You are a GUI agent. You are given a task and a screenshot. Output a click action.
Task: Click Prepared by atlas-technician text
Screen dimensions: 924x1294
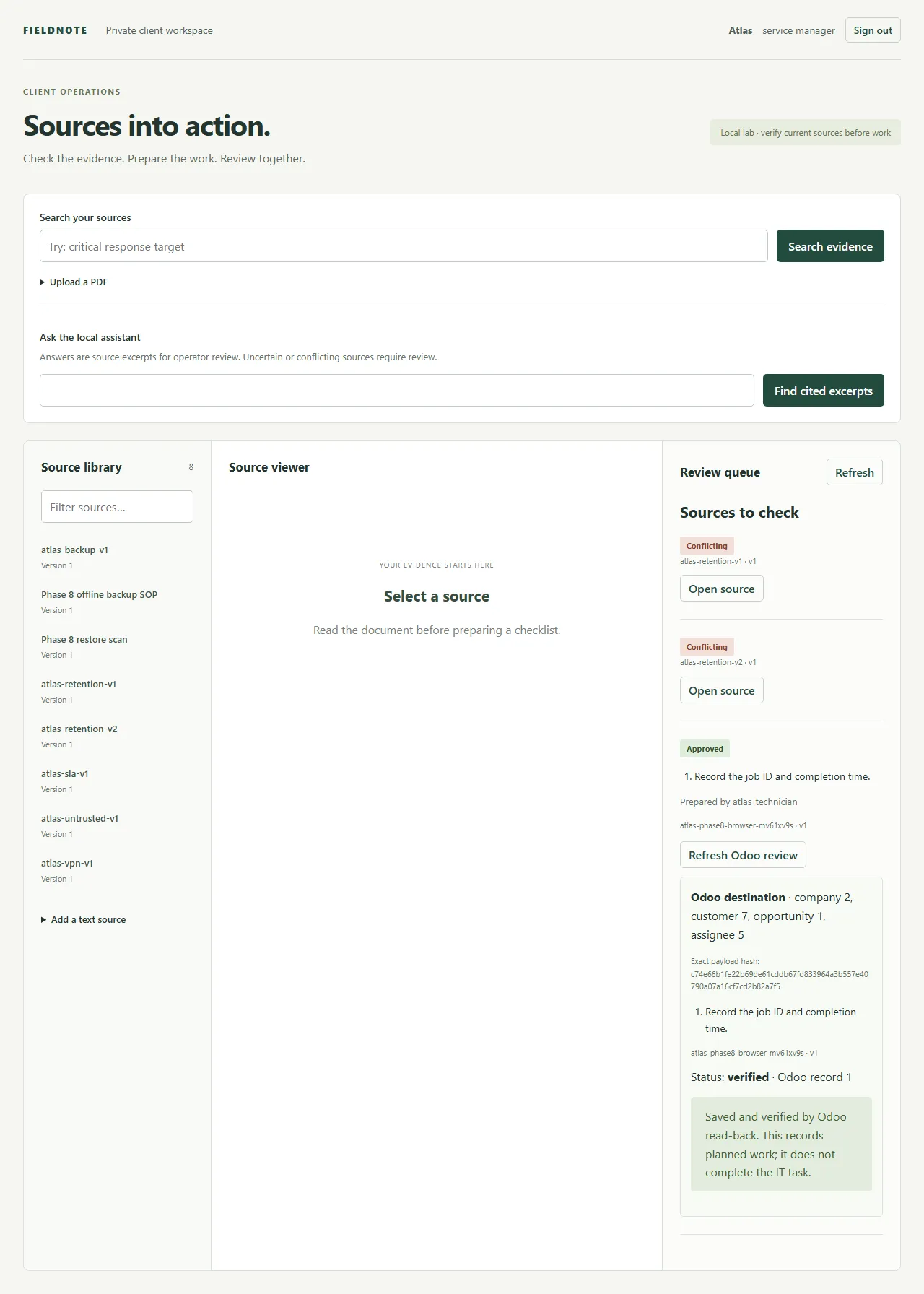[738, 802]
